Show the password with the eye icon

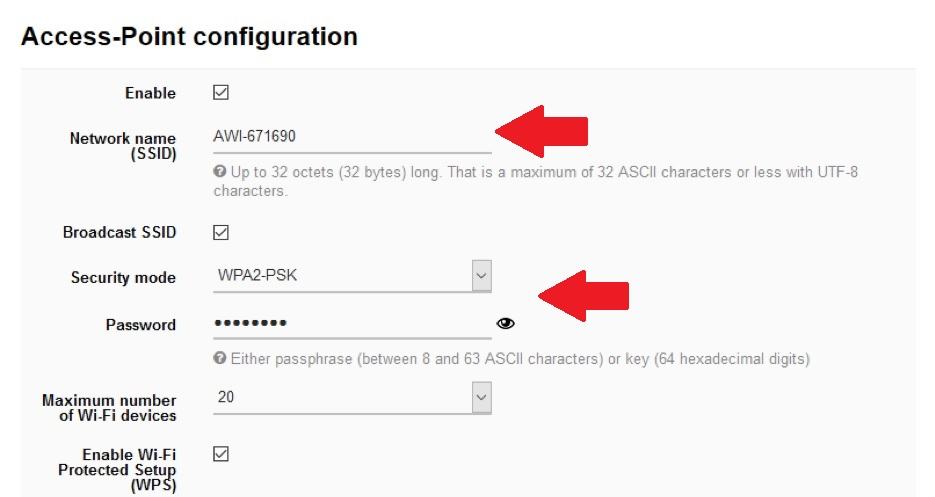point(505,323)
